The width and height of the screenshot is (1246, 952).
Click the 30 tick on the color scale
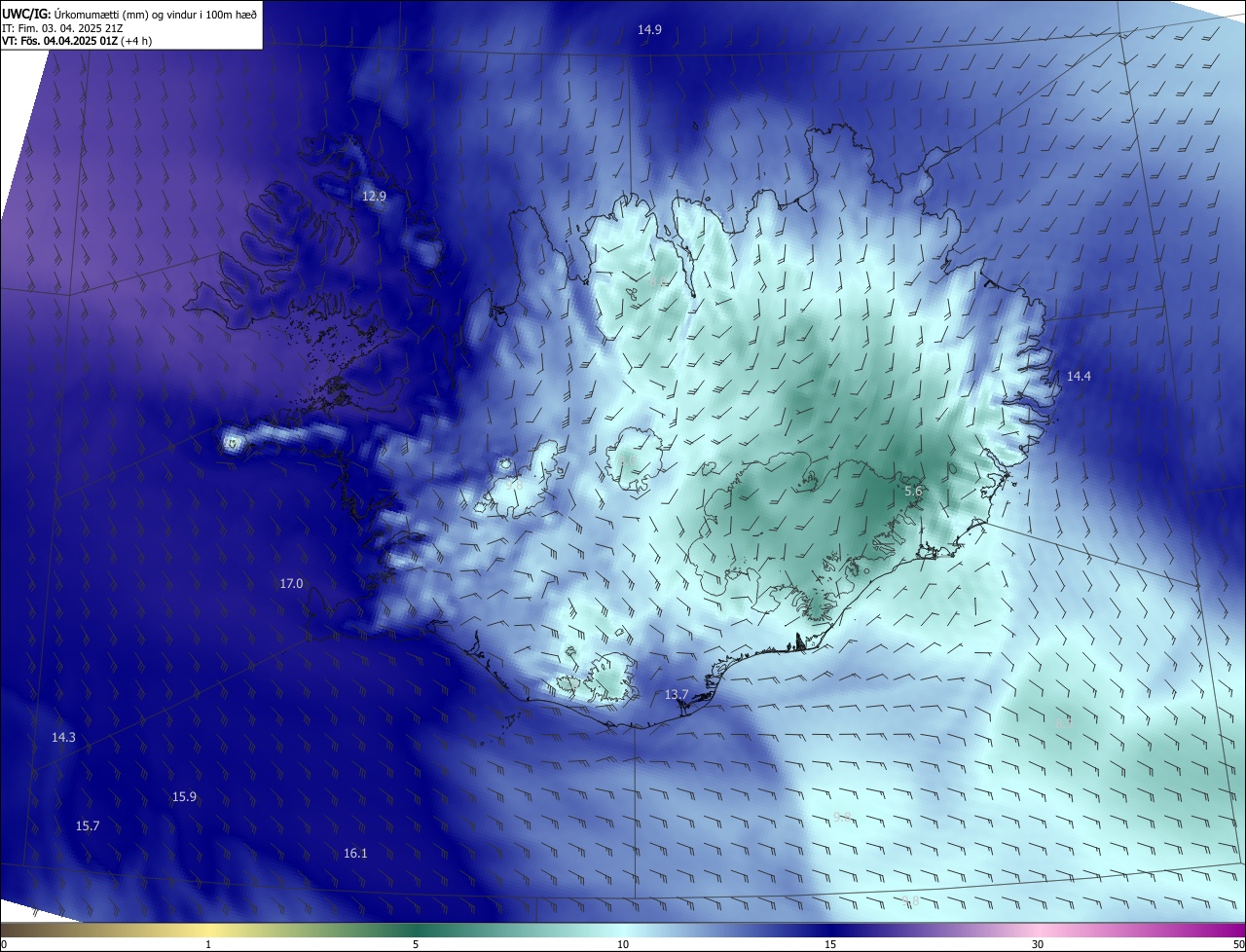pyautogui.click(x=1038, y=944)
